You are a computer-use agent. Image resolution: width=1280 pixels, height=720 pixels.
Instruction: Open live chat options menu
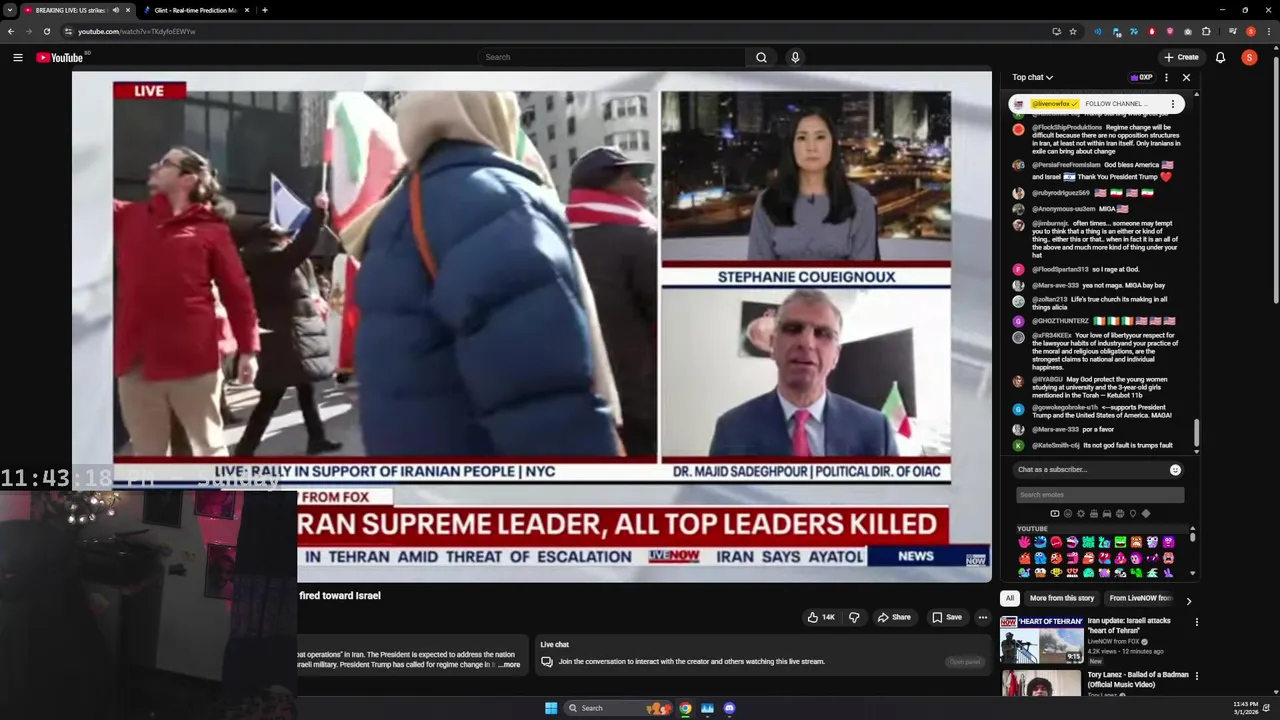coord(1166,77)
